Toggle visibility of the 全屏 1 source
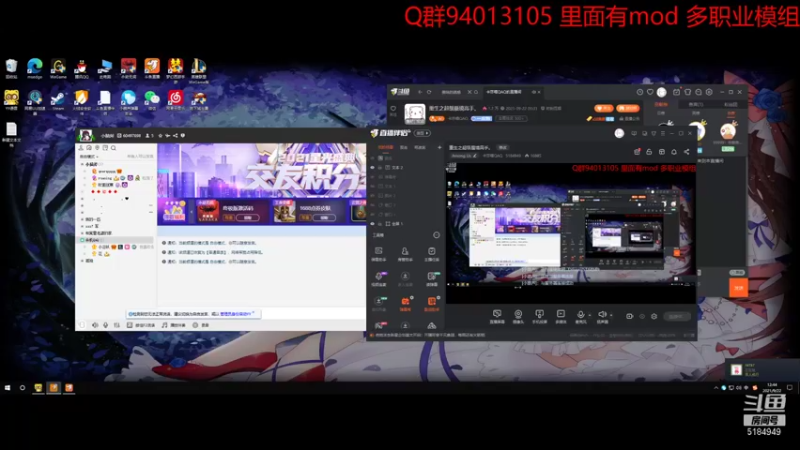This screenshot has height=450, width=800. click(372, 223)
